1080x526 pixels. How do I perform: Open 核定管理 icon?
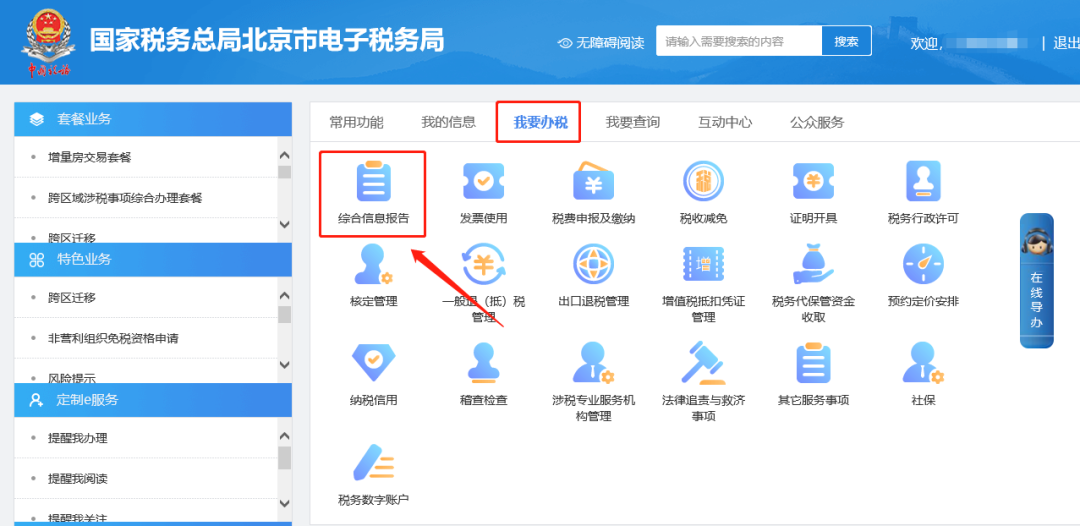[373, 264]
